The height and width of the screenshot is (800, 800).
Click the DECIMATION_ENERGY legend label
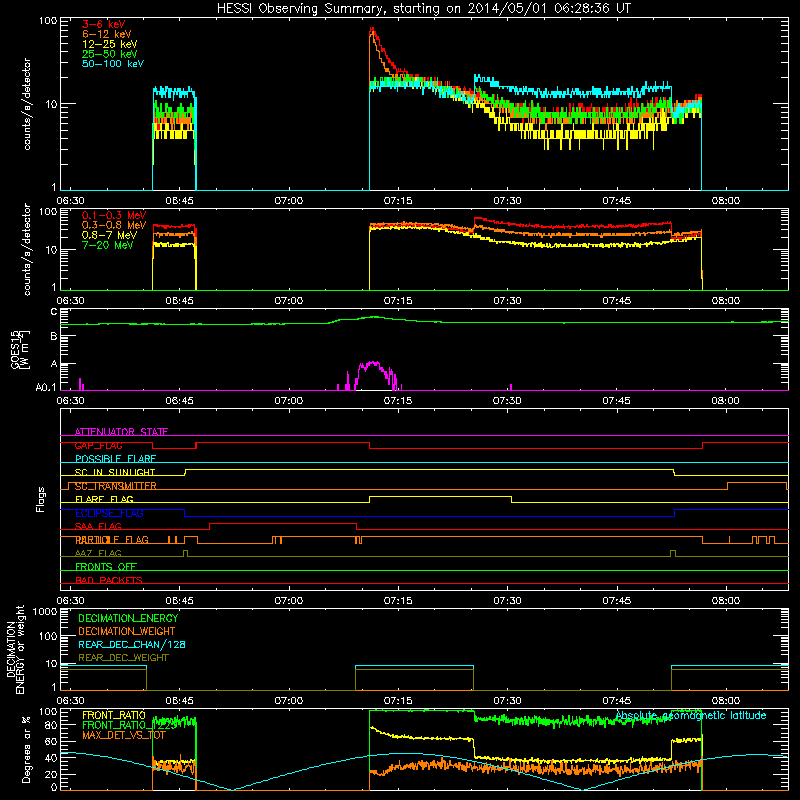pyautogui.click(x=128, y=618)
